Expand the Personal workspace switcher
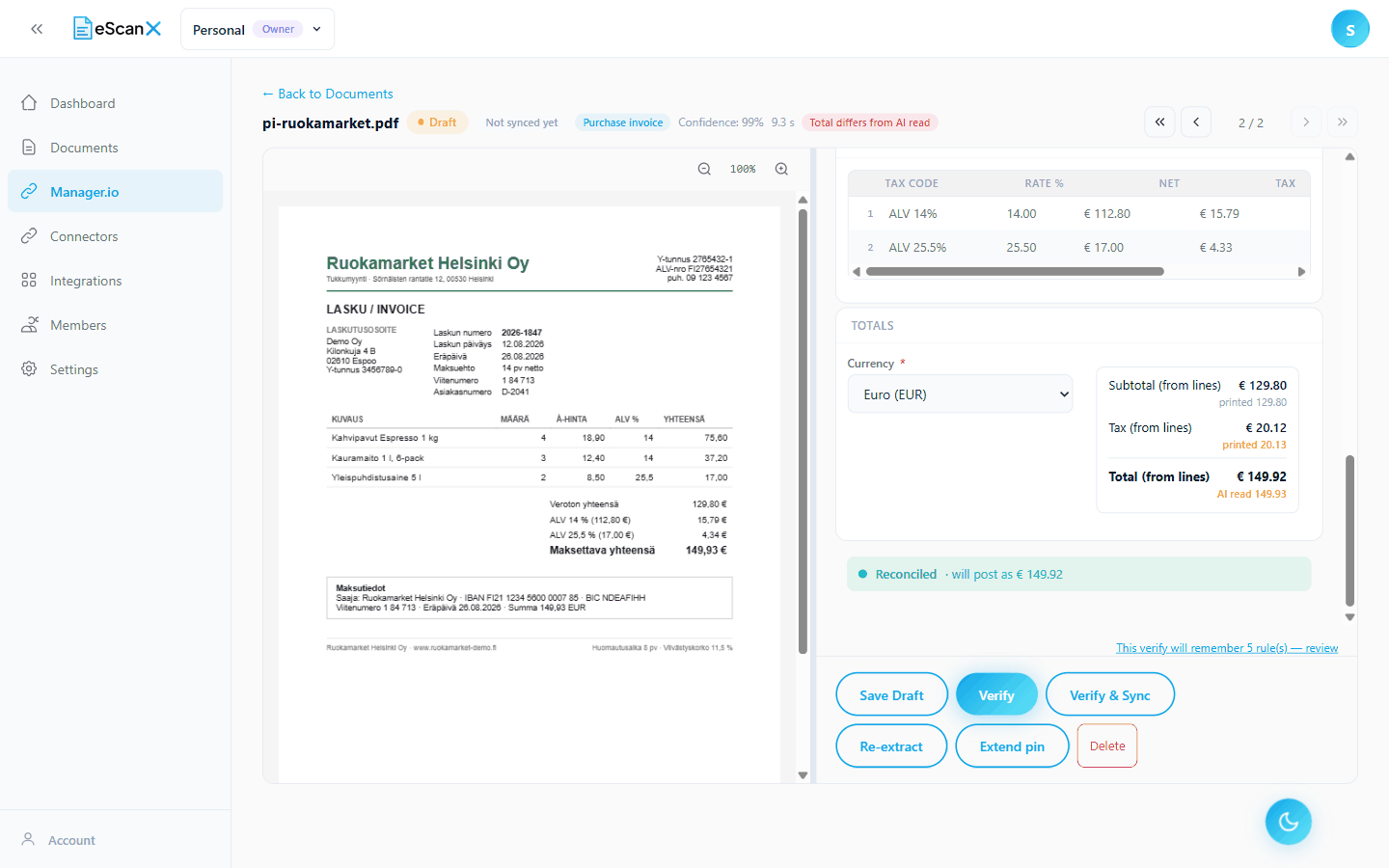Viewport: 1389px width, 868px height. tap(258, 29)
